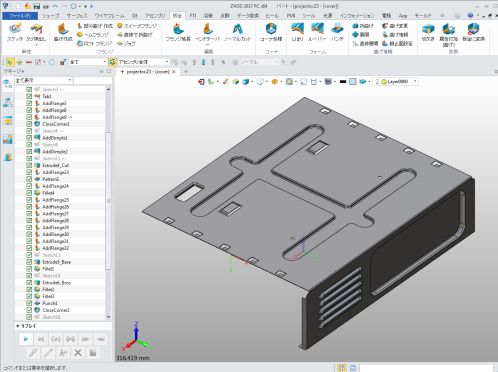The width and height of the screenshot is (498, 372).
Task: Select AddFlange32 in the history tree
Action: point(55,248)
